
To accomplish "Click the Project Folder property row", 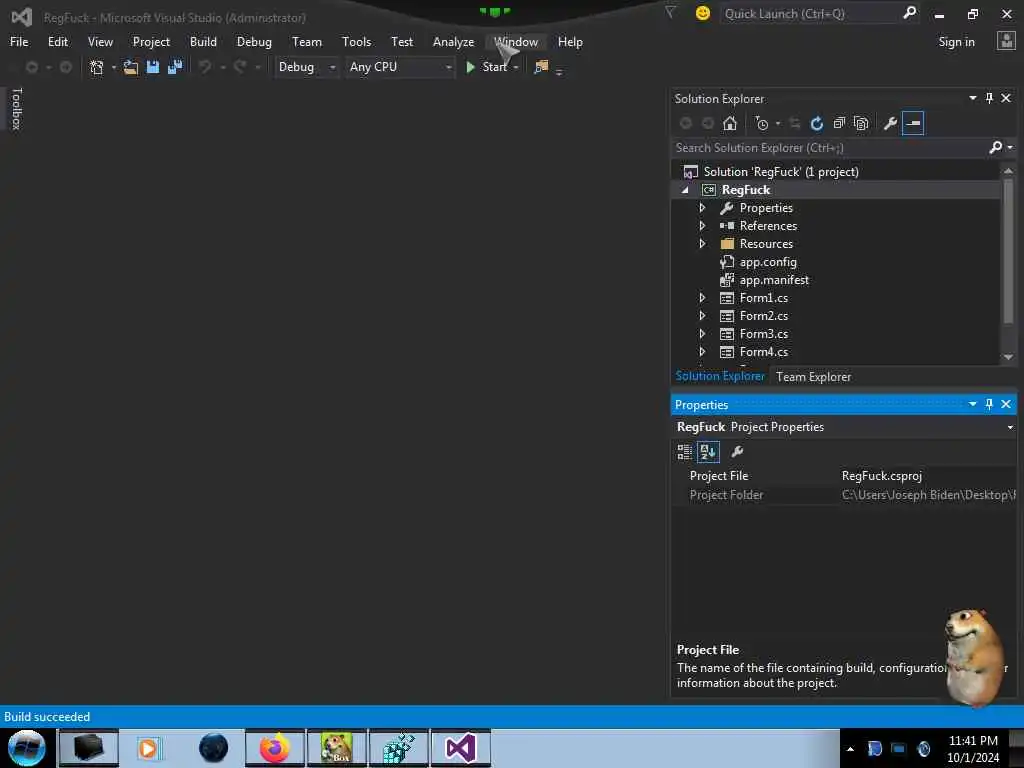I will (x=844, y=495).
